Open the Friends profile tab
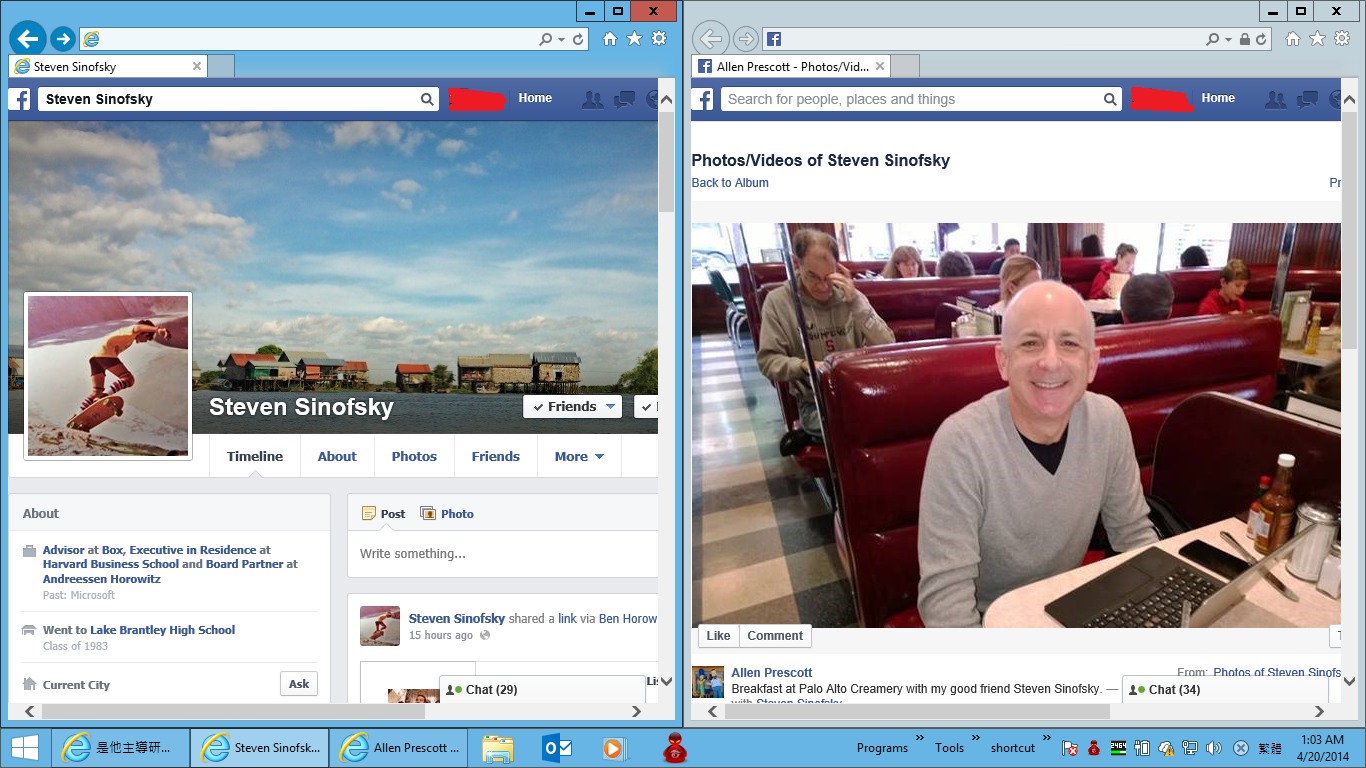Screen dimensions: 1366x768 coord(495,456)
